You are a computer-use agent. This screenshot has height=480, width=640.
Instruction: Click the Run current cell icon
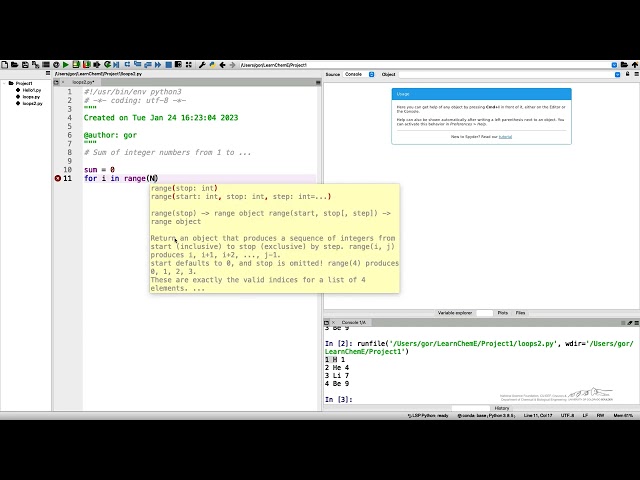76,64
